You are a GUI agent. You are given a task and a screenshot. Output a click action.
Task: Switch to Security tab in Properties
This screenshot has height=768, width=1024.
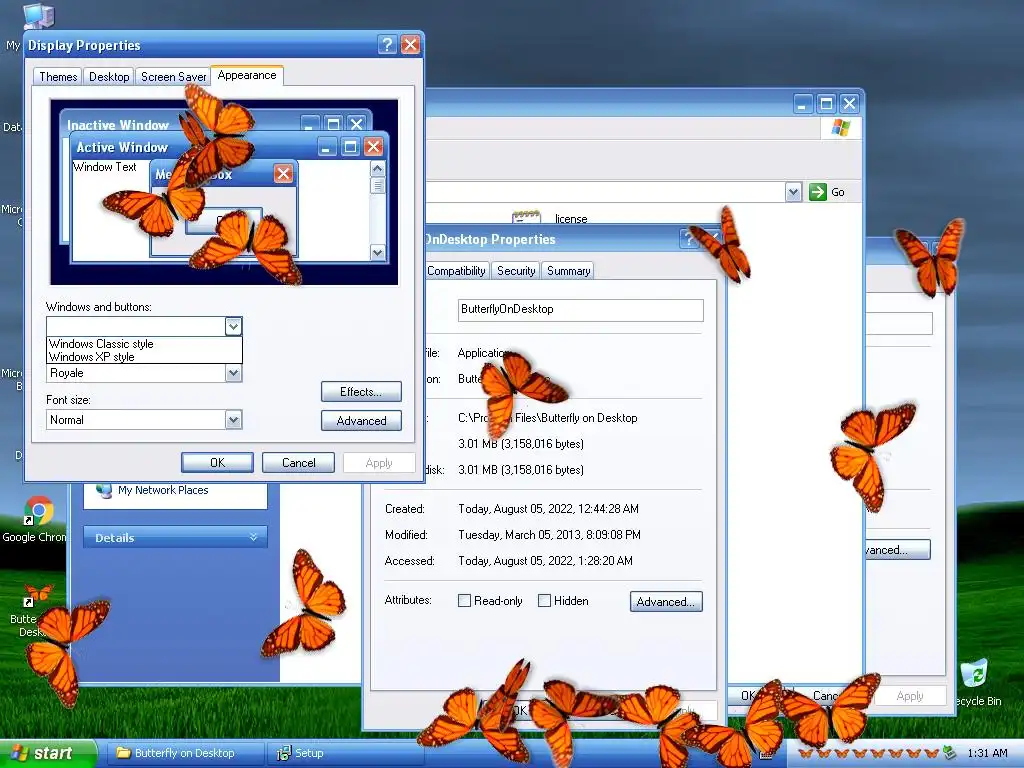(x=516, y=271)
